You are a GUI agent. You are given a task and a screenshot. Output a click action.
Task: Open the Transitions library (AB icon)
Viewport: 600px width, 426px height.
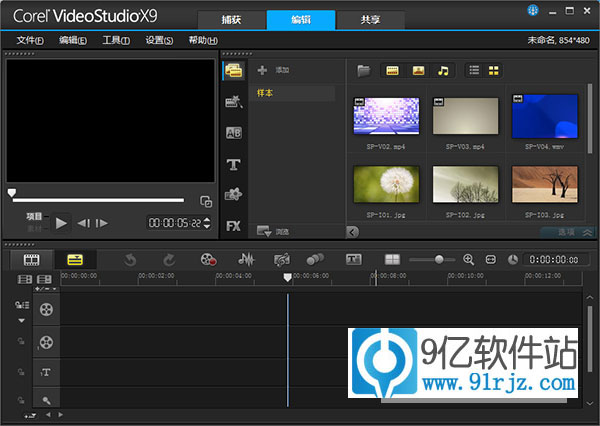pos(233,132)
